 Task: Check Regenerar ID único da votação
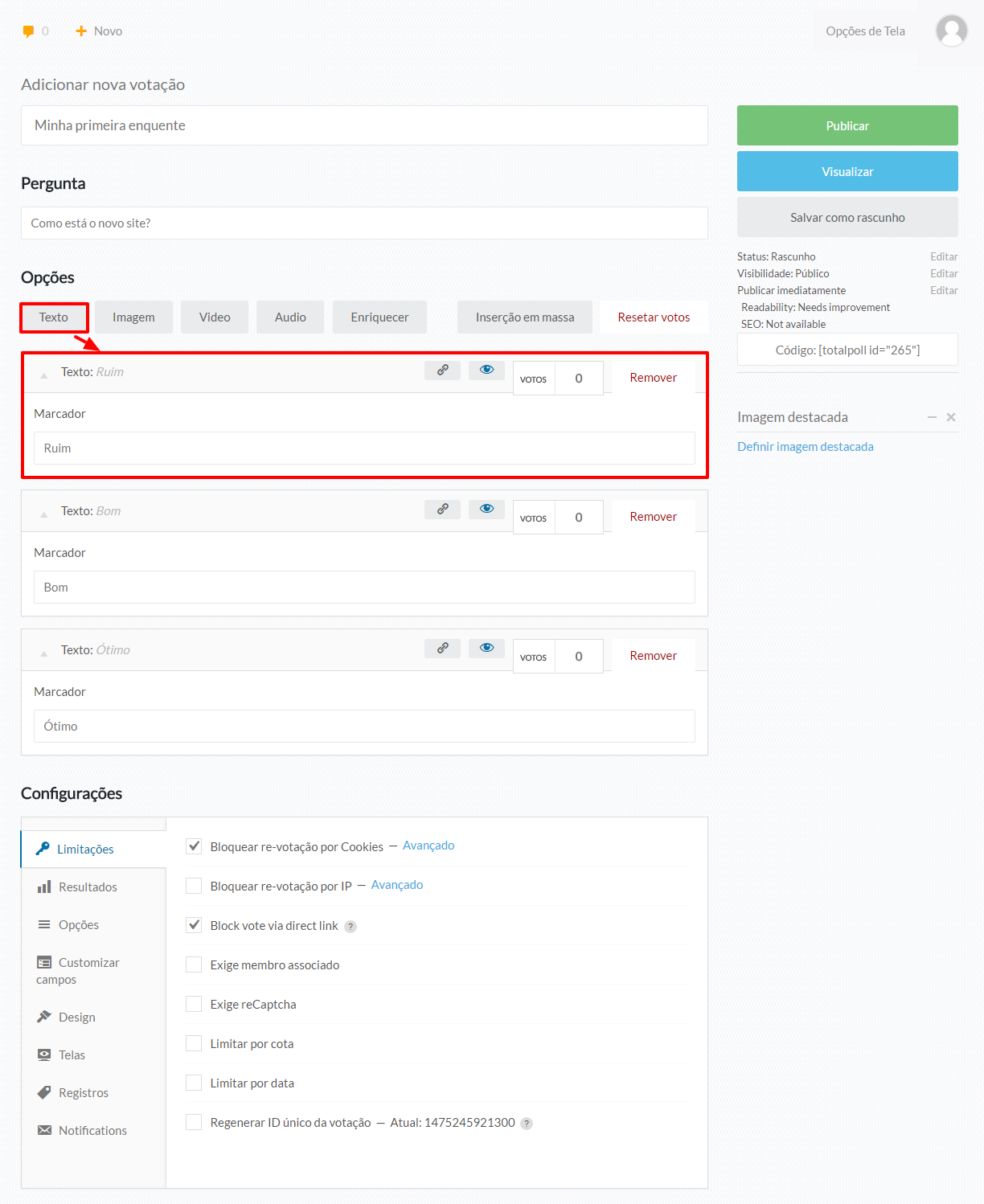[x=194, y=1122]
